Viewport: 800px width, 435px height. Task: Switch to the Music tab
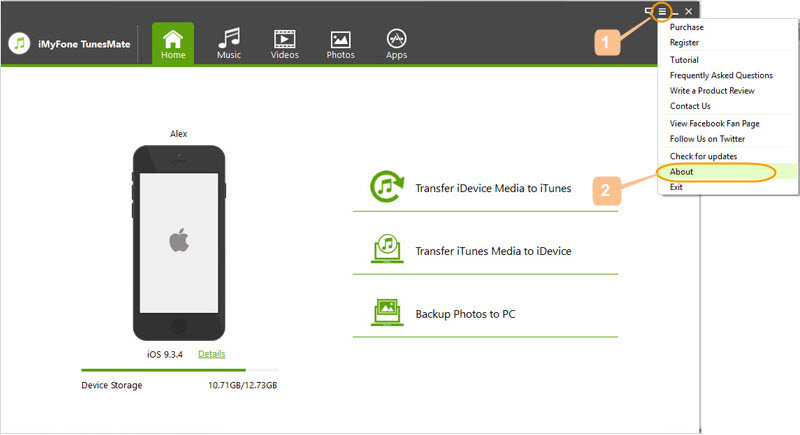tap(229, 43)
